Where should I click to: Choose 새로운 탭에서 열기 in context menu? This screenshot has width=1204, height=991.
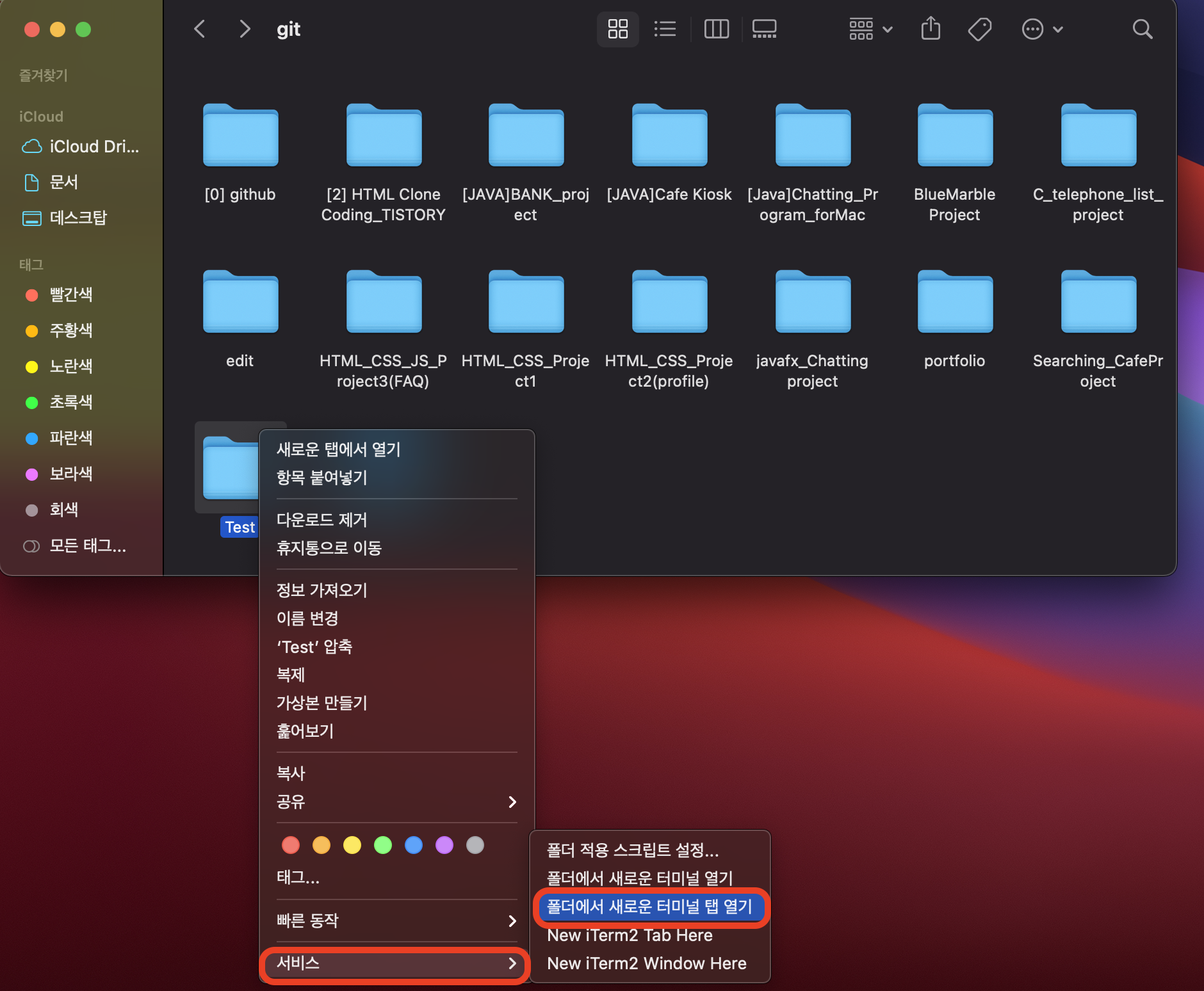tap(396, 449)
